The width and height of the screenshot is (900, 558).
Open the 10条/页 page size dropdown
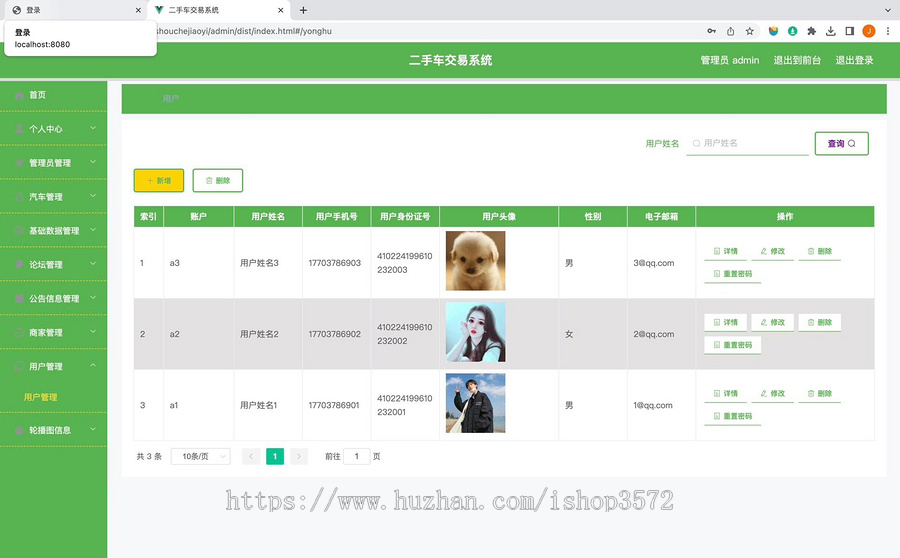pyautogui.click(x=201, y=456)
